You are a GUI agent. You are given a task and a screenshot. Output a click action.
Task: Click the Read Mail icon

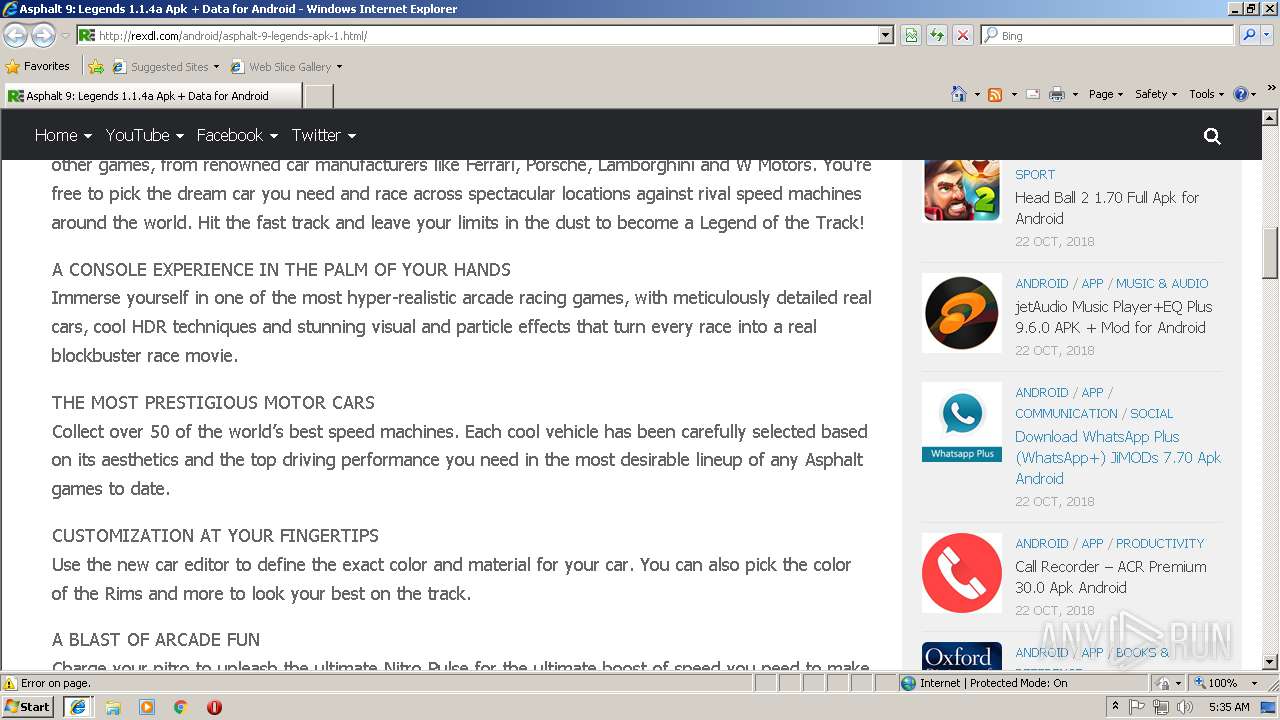[1033, 94]
